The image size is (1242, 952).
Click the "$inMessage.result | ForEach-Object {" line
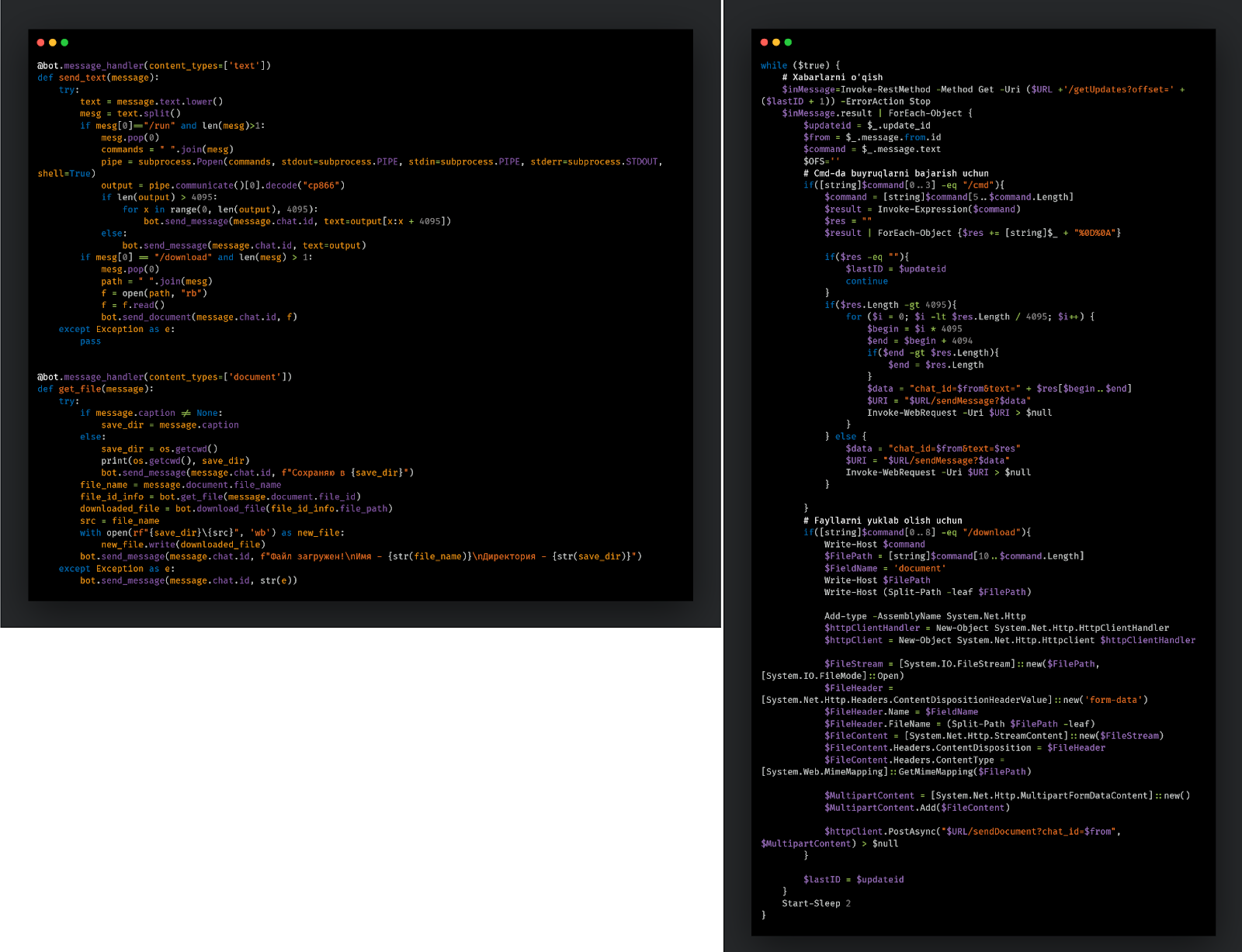click(x=877, y=113)
